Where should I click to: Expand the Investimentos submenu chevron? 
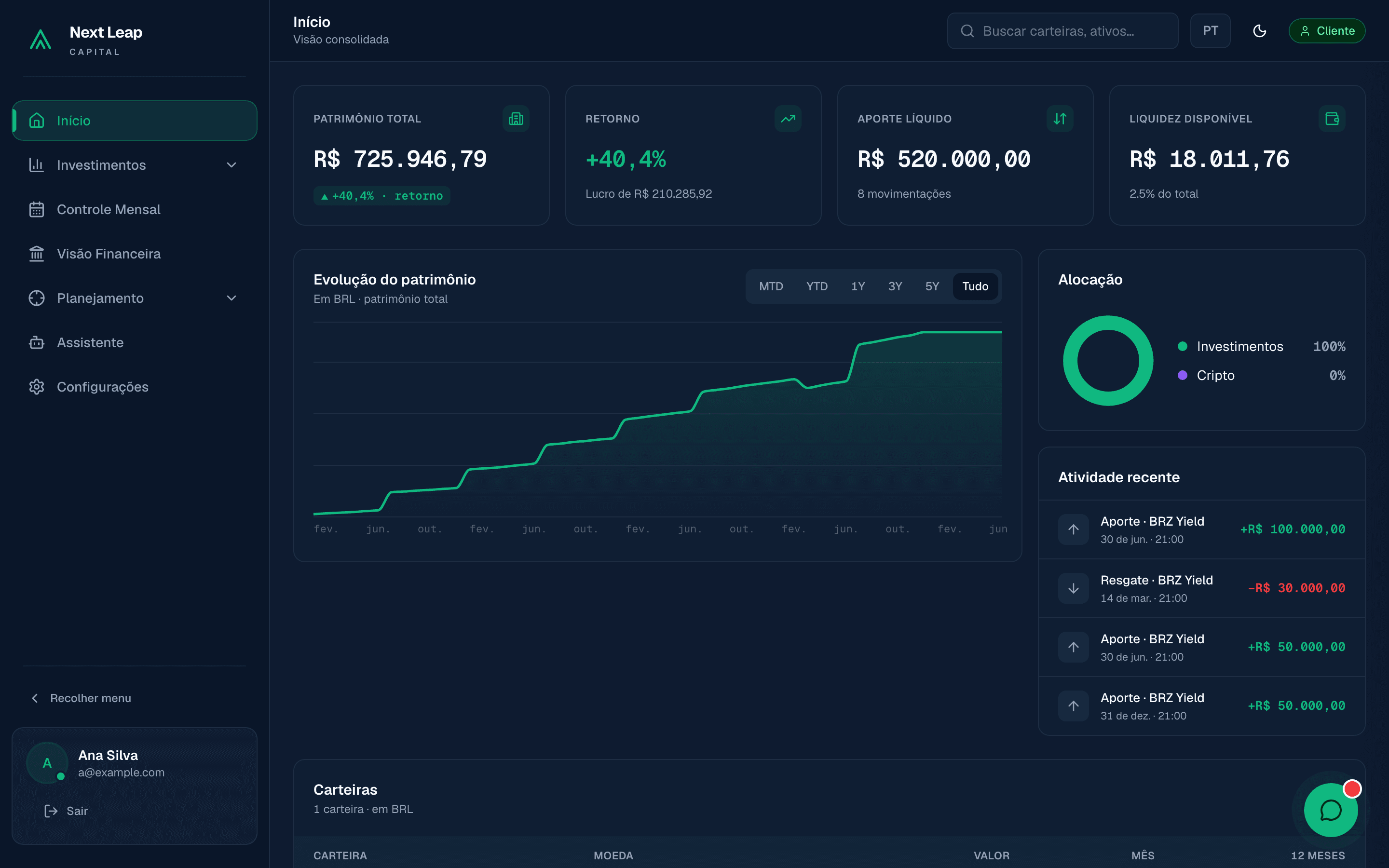click(231, 165)
